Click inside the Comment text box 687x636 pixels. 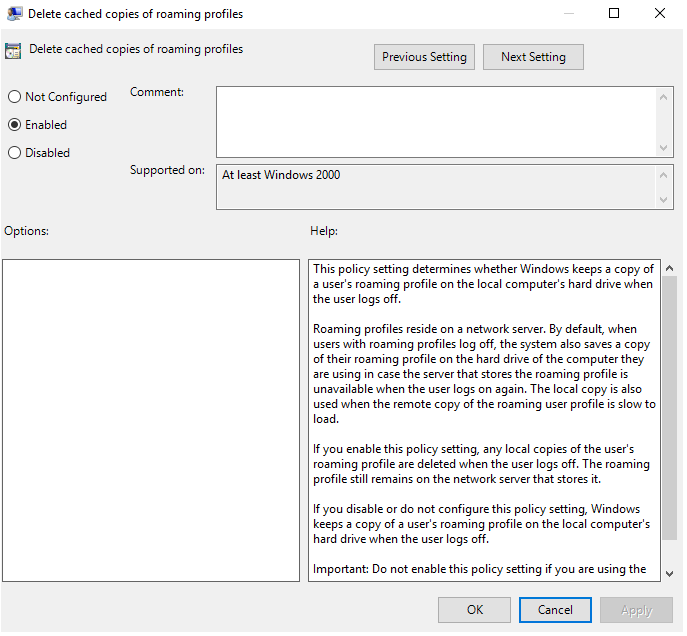436,121
